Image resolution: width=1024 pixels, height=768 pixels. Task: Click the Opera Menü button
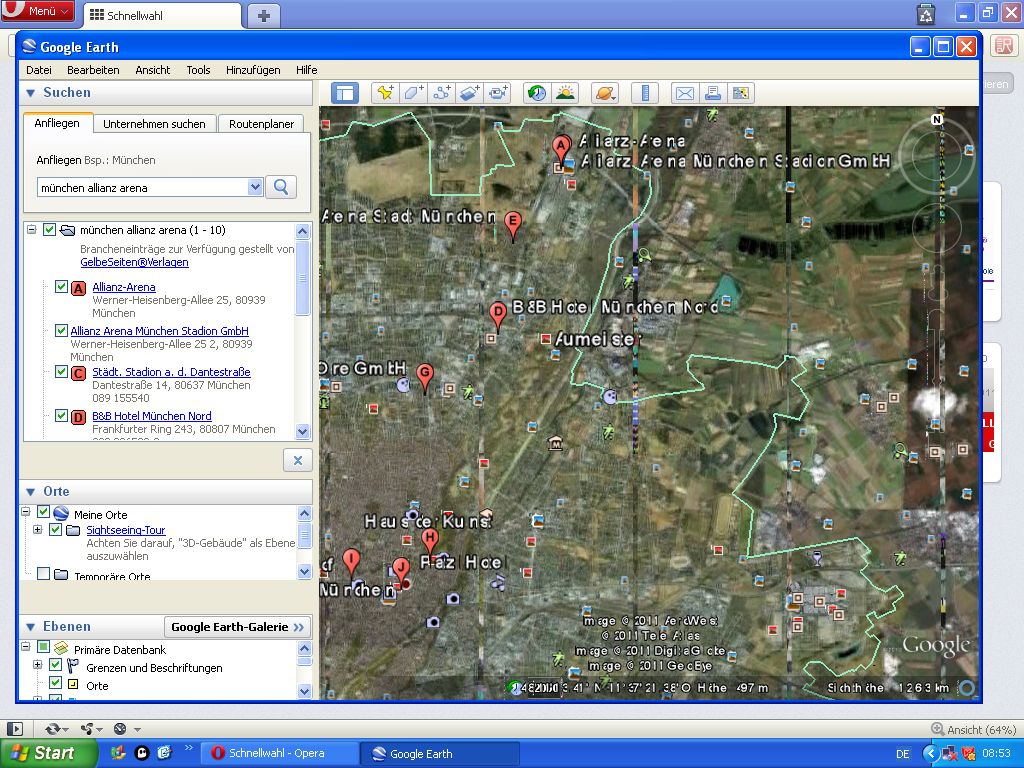click(38, 11)
